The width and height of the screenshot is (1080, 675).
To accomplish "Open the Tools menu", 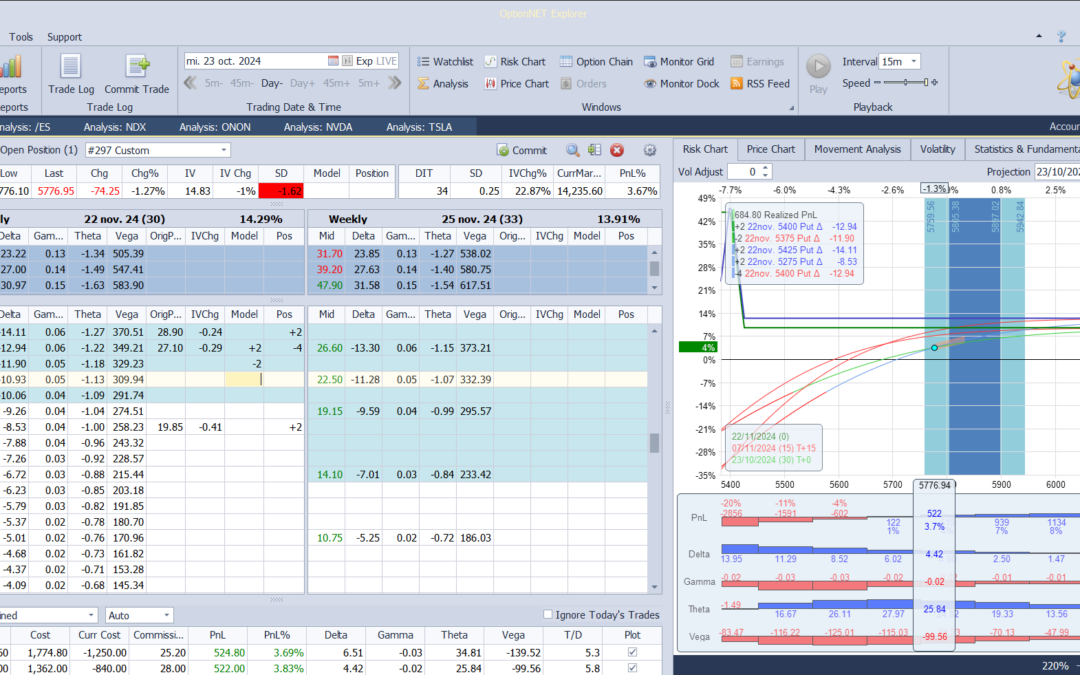I will 21,37.
